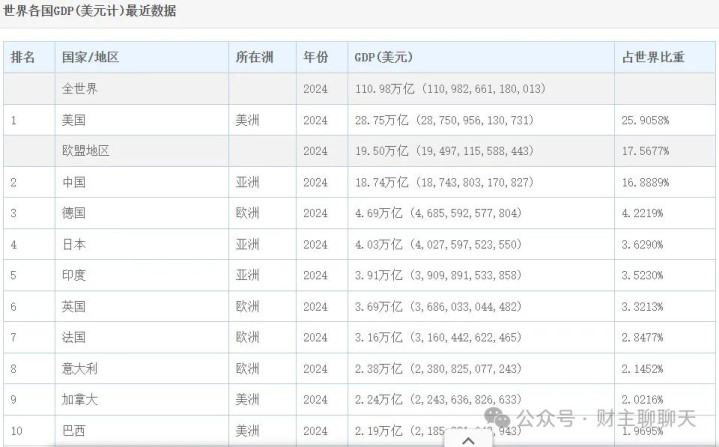This screenshot has height=447, width=719.
Task: Select the 日本 country cell
Action: pyautogui.click(x=74, y=244)
